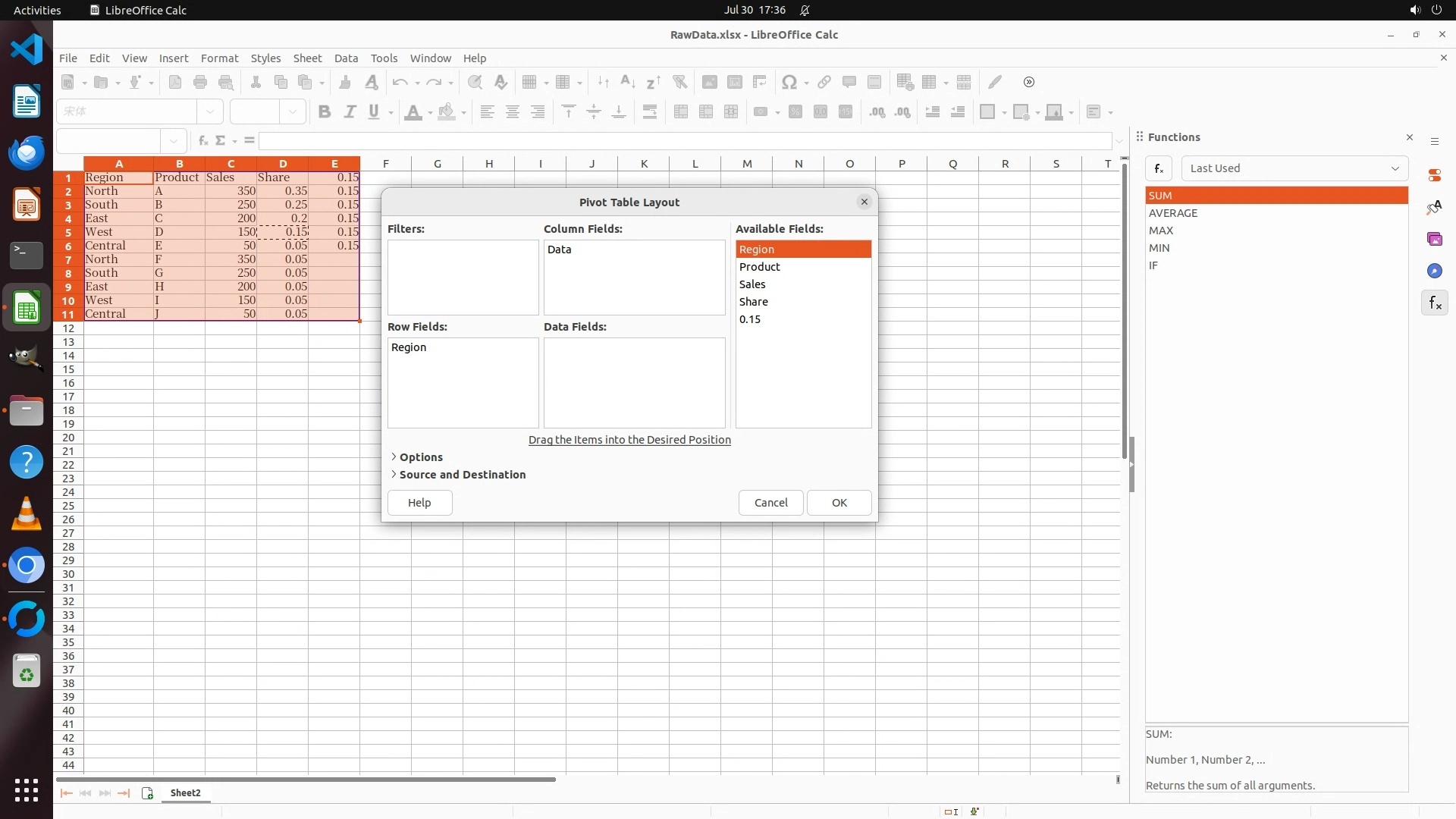Open the sidebar settings hamburger menu

pyautogui.click(x=1434, y=141)
